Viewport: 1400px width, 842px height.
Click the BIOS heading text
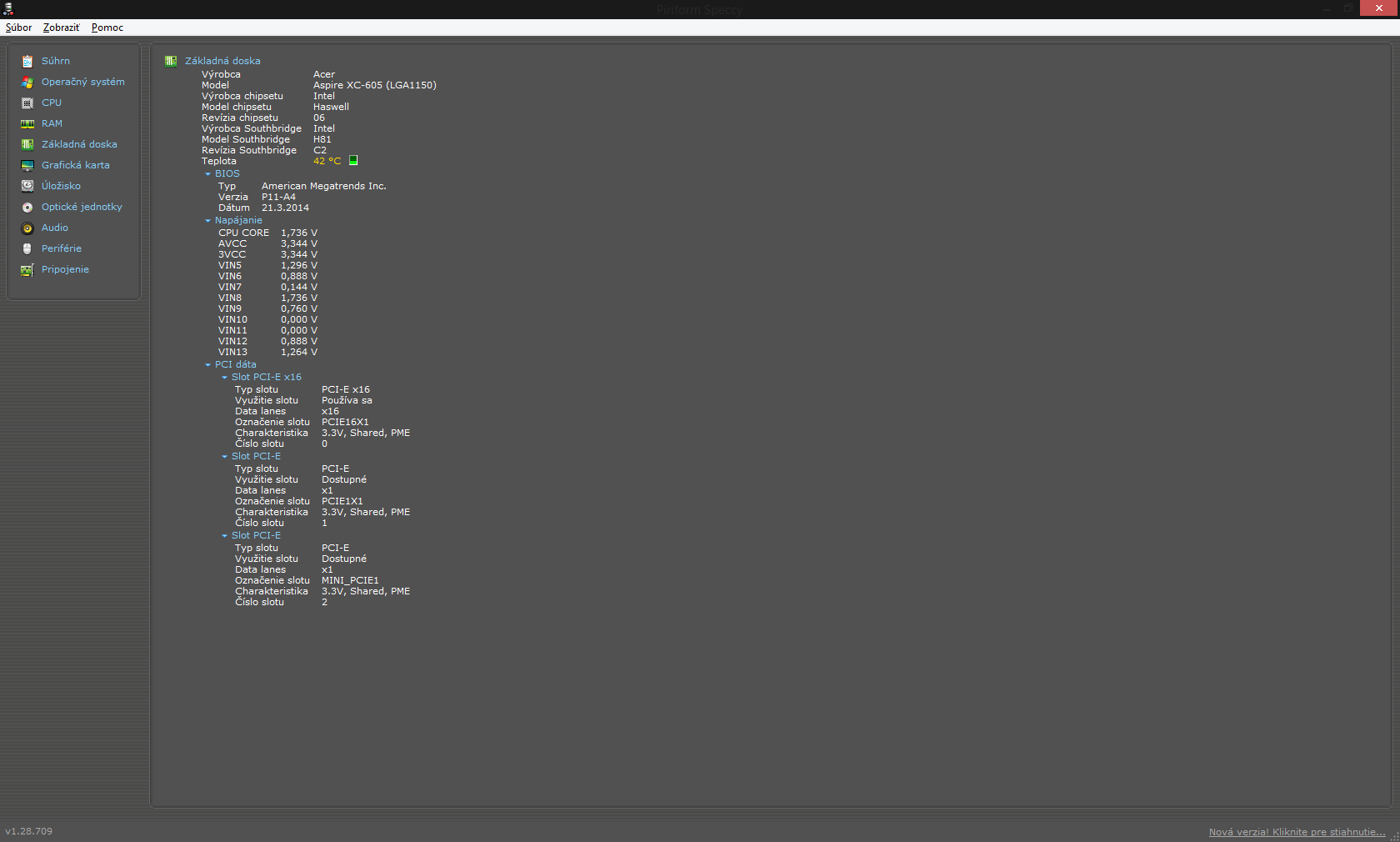[227, 173]
